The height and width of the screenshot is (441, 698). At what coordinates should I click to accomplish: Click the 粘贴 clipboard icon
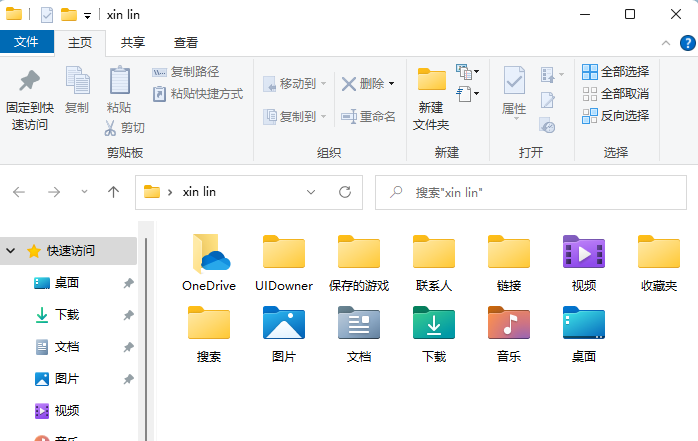(x=119, y=82)
